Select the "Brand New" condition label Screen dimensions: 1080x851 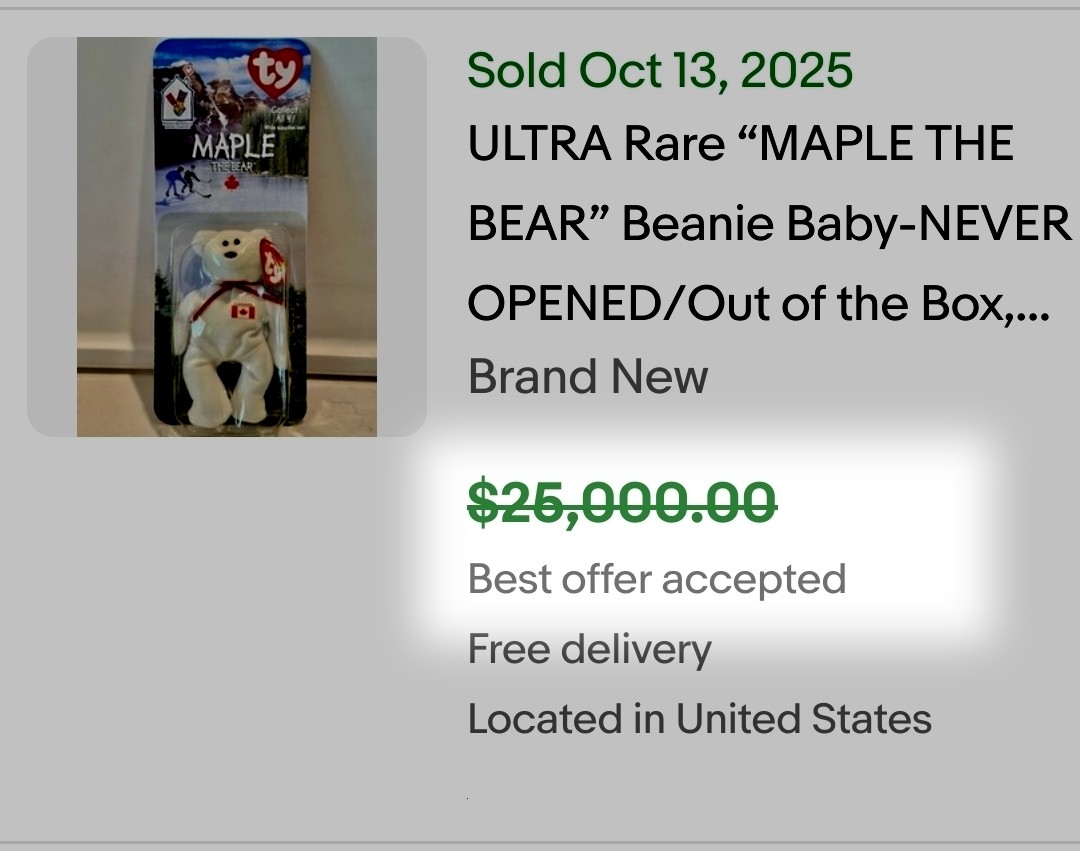tap(588, 377)
